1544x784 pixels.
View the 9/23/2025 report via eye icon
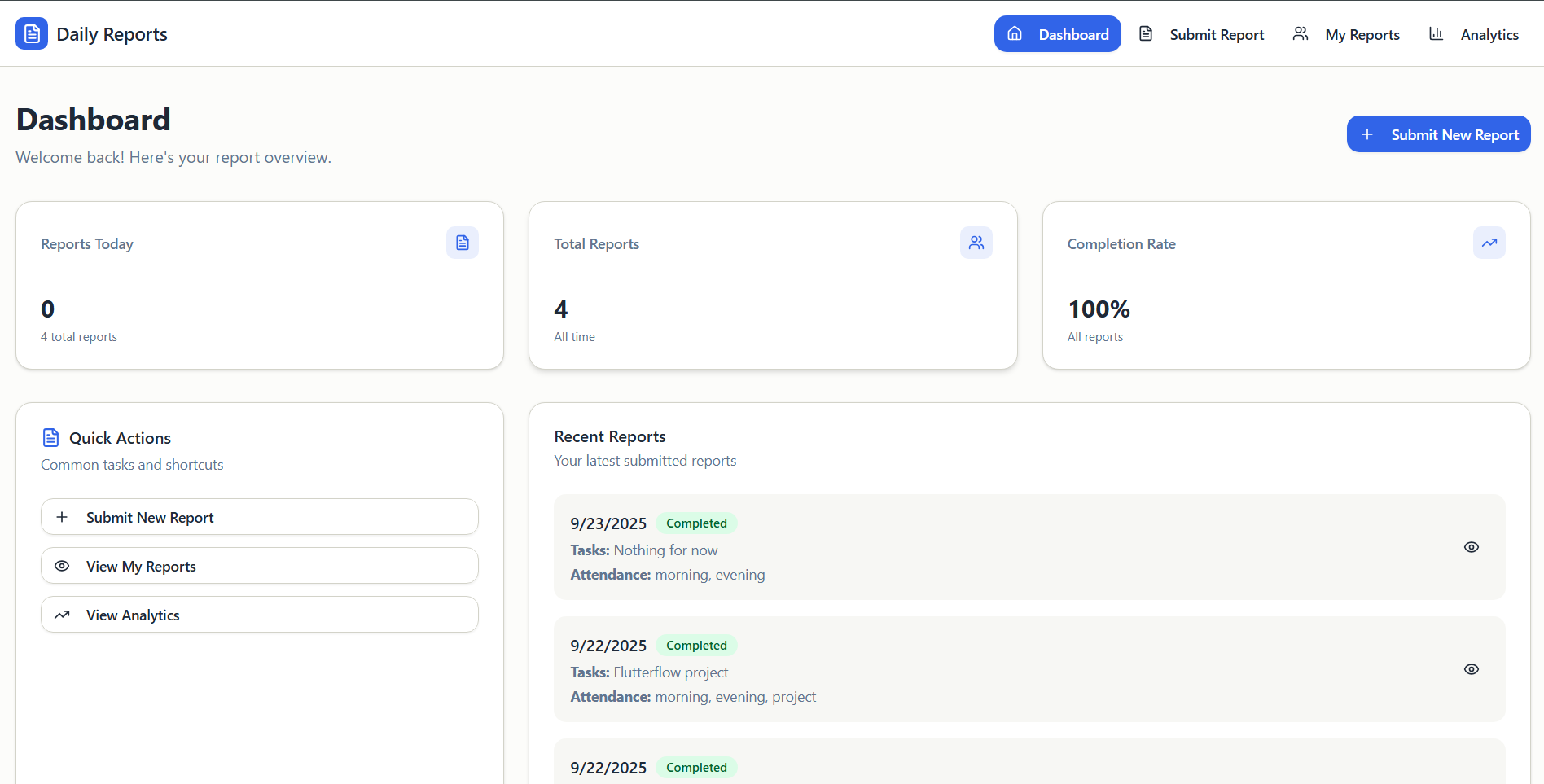[1471, 547]
